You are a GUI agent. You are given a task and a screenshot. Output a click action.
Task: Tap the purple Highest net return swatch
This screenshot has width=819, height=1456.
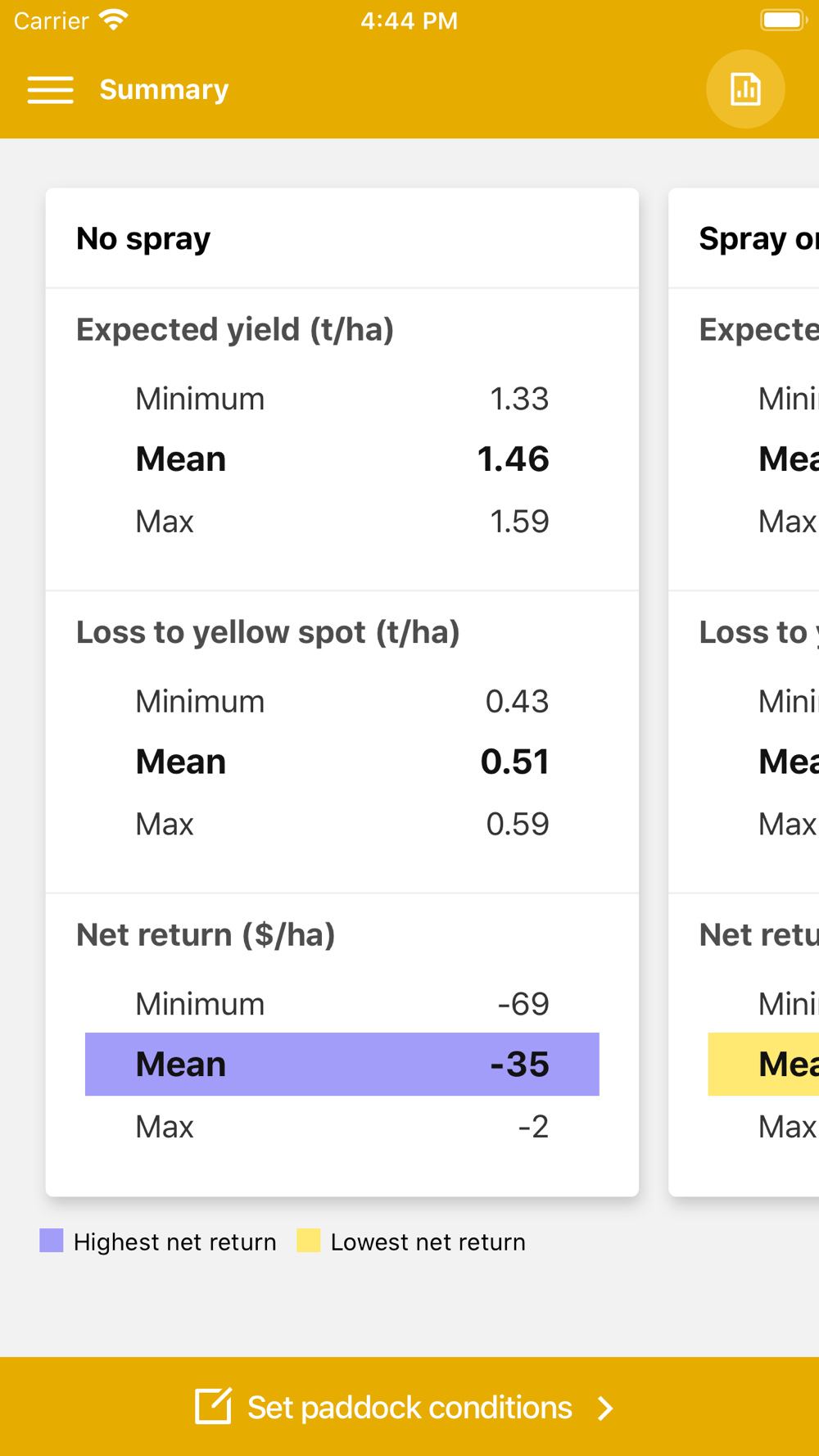point(52,1241)
